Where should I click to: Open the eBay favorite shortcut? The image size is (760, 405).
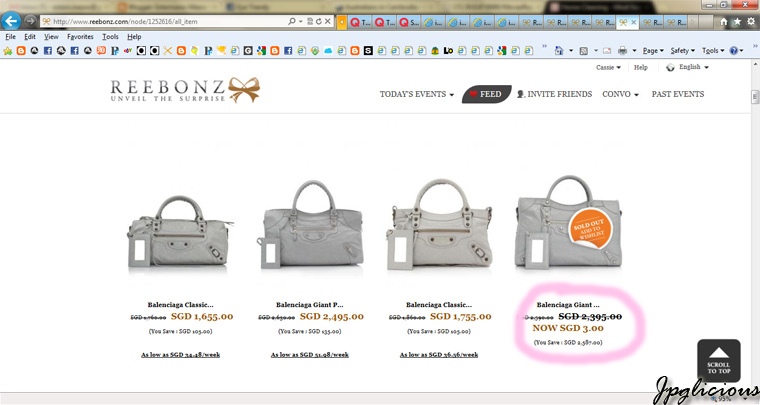(127, 51)
